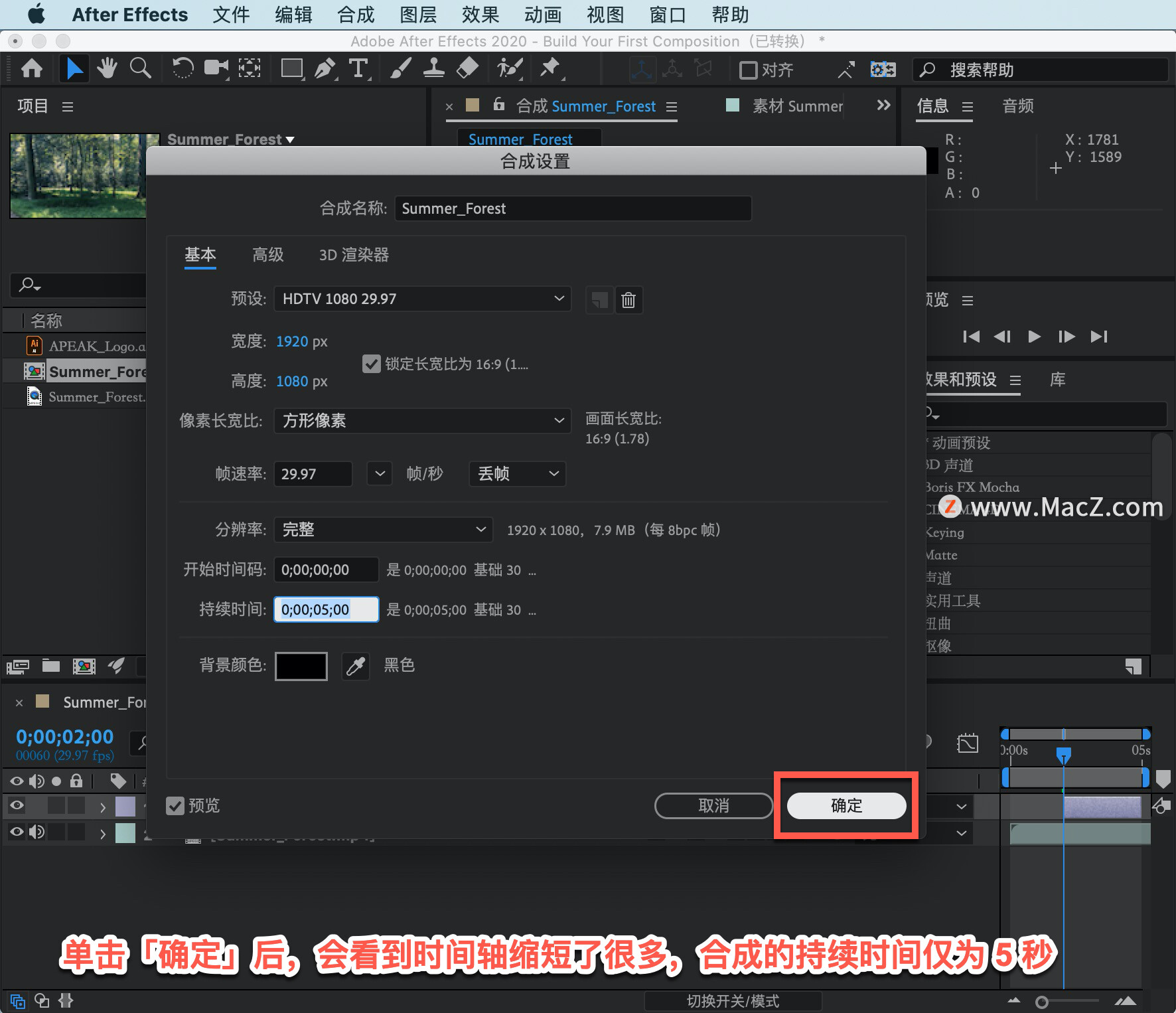Hide layer 1 with its eye toggle
Image resolution: width=1176 pixels, height=1013 pixels.
click(17, 805)
